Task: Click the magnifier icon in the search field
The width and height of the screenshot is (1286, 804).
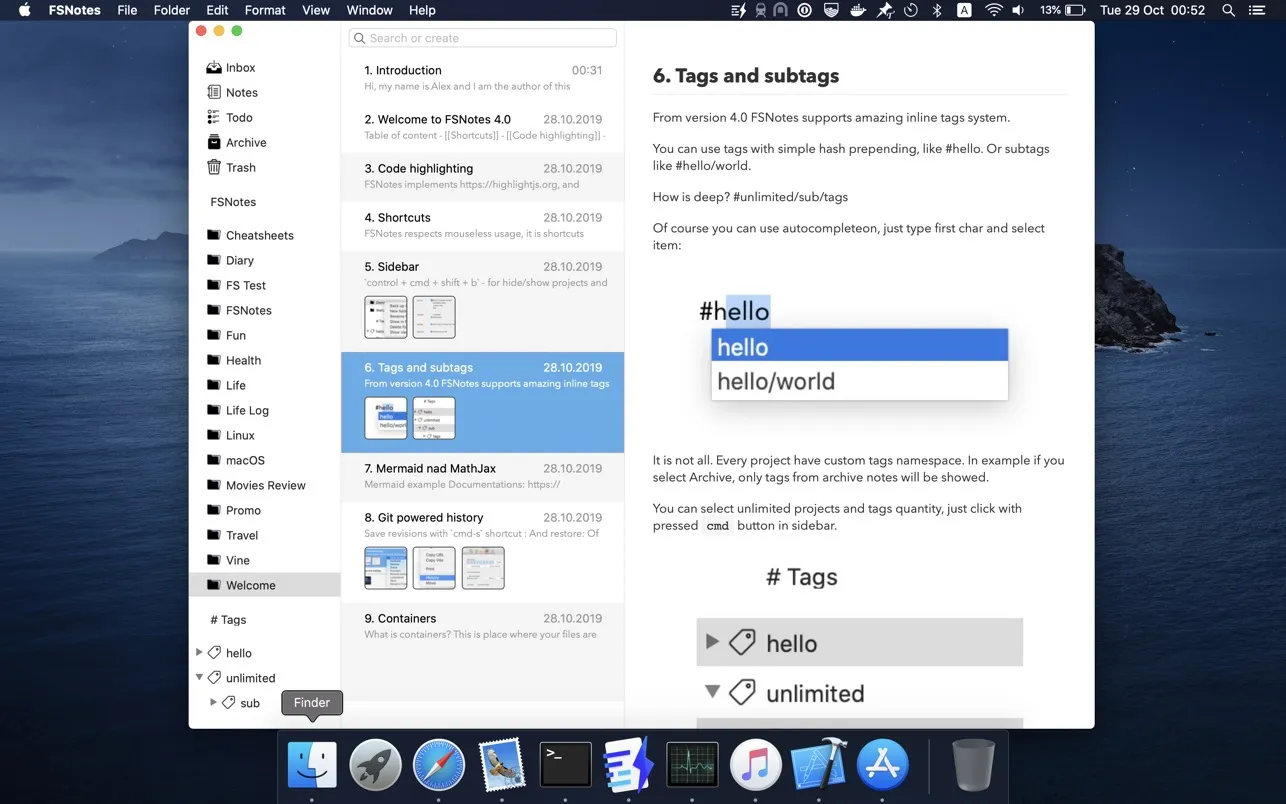Action: coord(360,37)
